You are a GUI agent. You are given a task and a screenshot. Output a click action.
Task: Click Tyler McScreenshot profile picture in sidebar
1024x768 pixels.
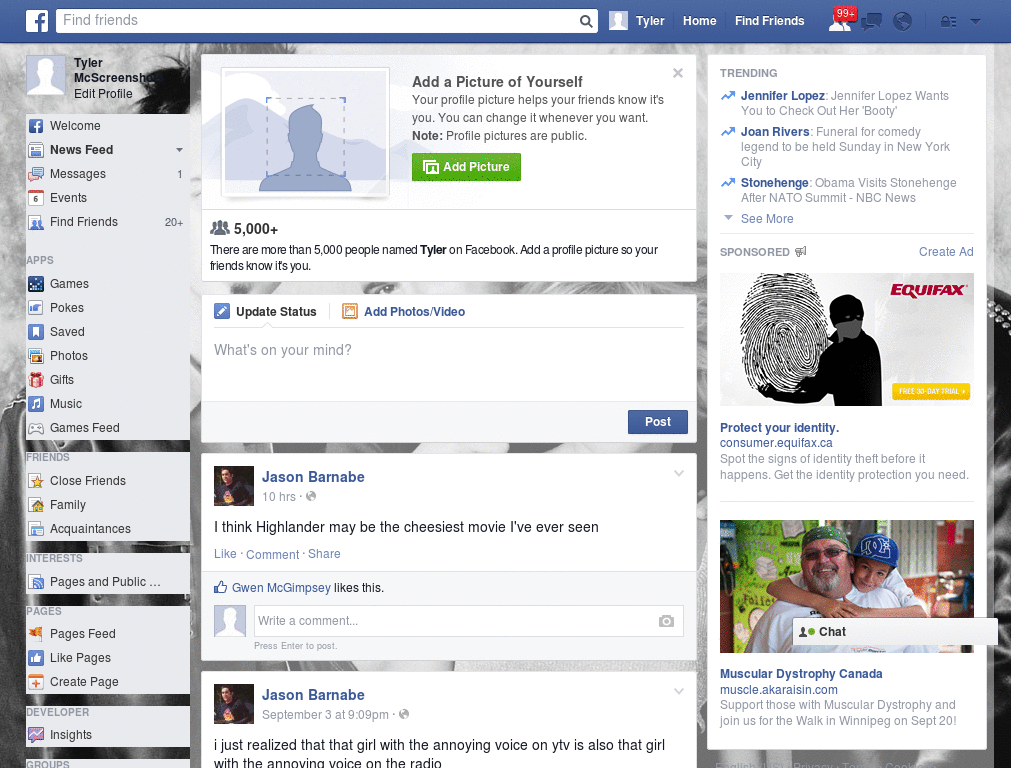46,76
